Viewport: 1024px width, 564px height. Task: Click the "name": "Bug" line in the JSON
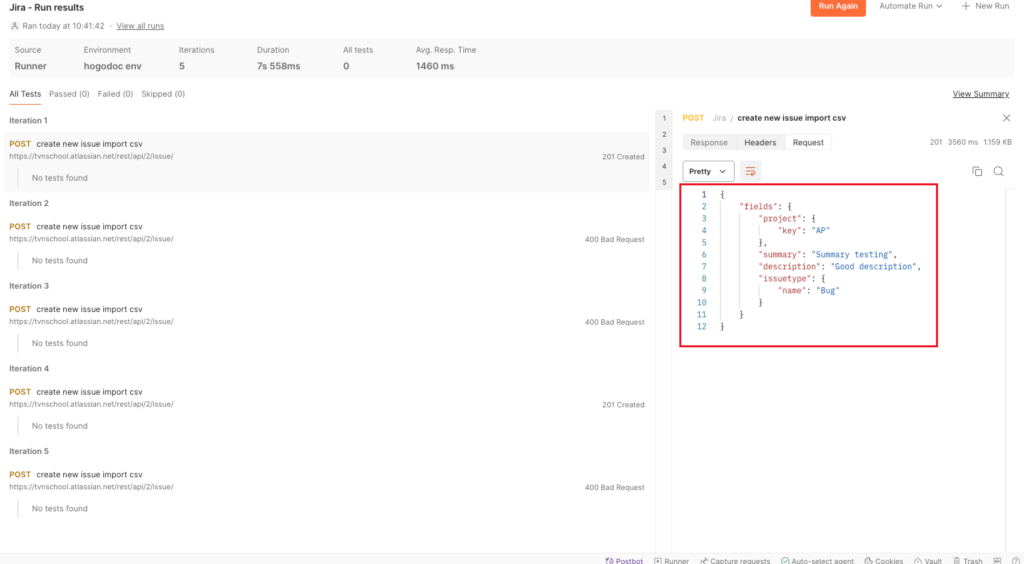point(808,290)
